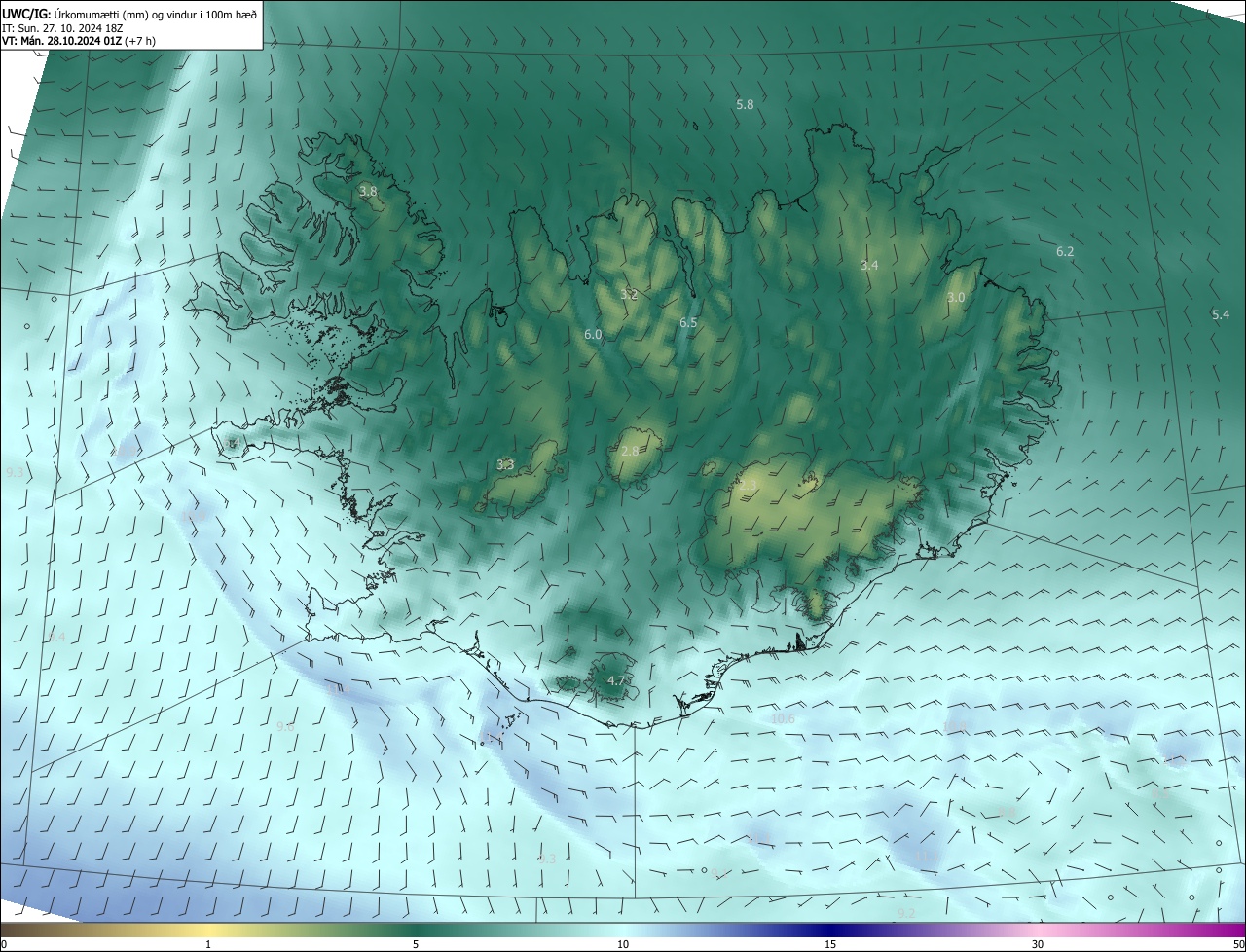
Task: Click the faint 9.4 value near the west edge
Action: (56, 637)
